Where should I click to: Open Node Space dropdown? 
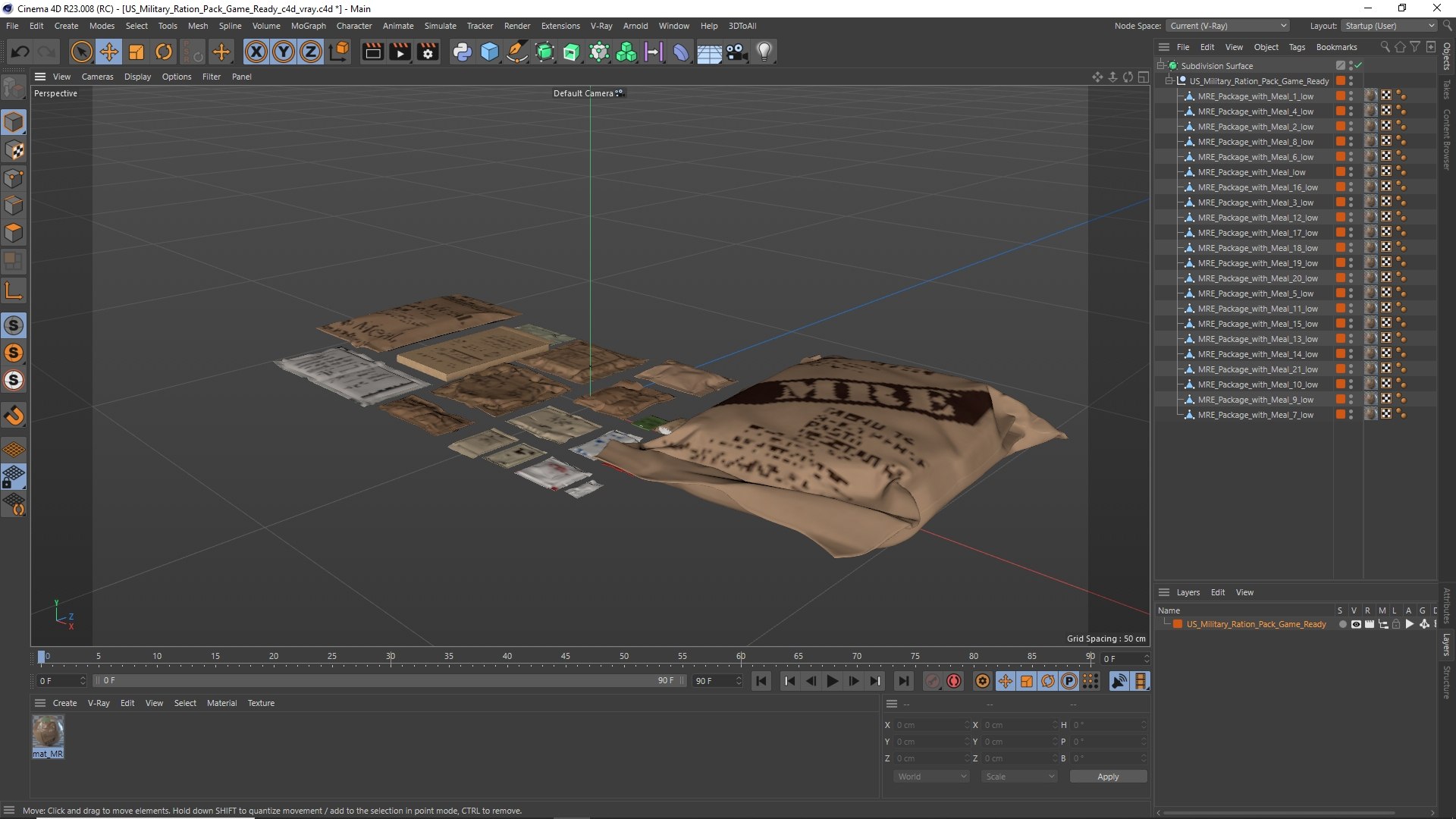pos(1227,26)
